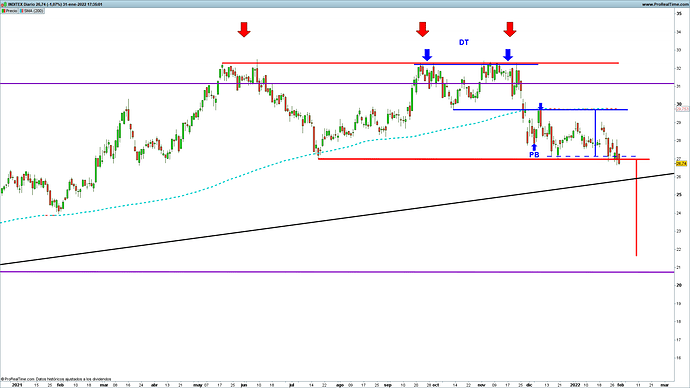The image size is (690, 388).
Task: Click the yellow 26.74 current price tag
Action: tap(681, 164)
